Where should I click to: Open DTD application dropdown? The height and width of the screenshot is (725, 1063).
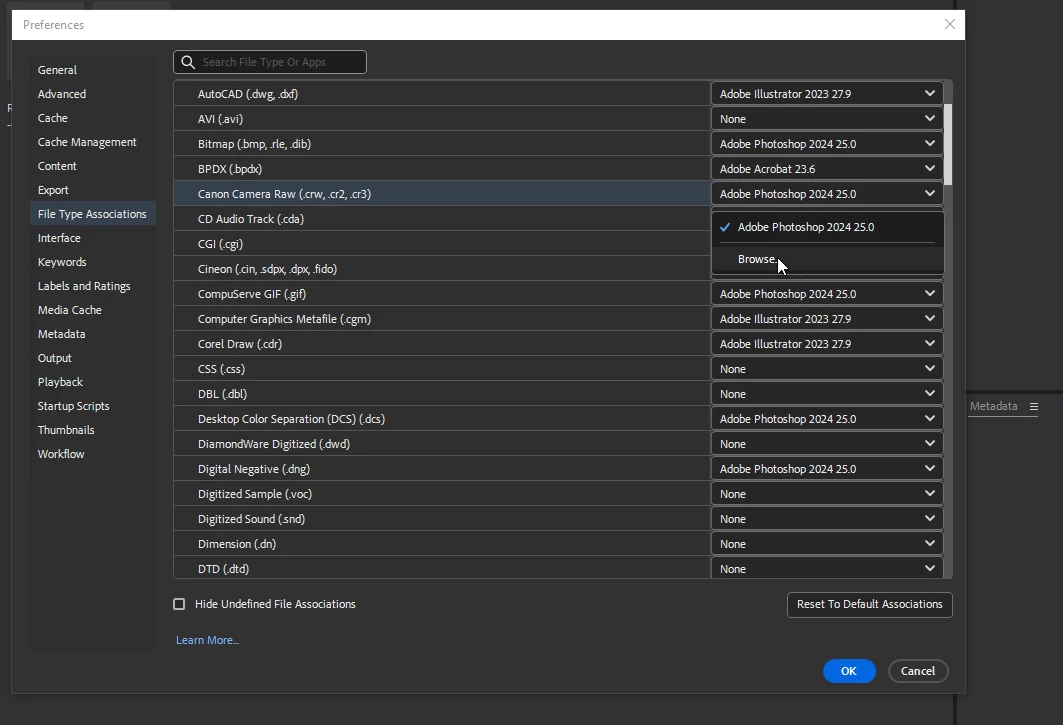coord(826,569)
